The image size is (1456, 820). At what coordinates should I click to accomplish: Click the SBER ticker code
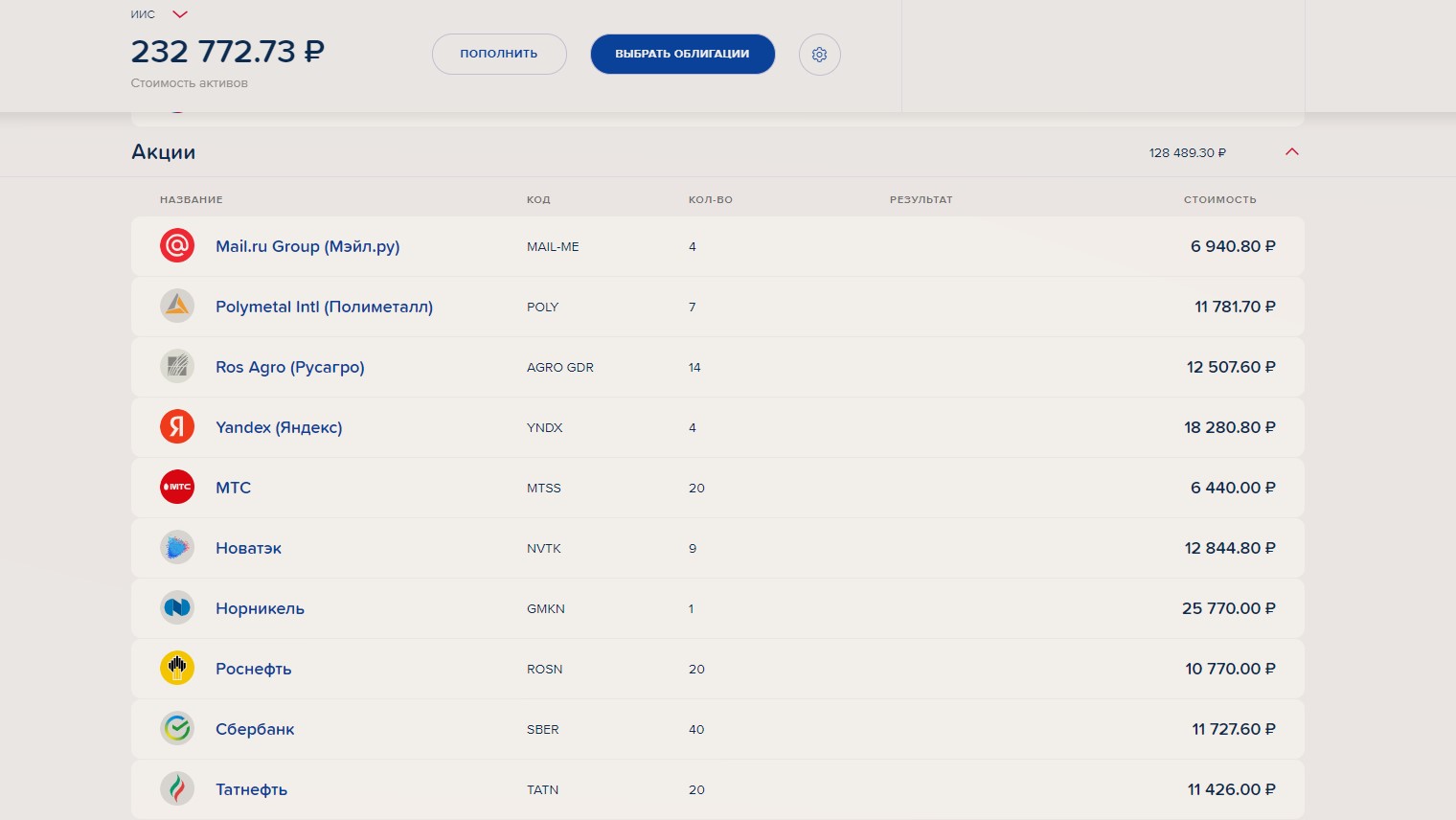543,729
